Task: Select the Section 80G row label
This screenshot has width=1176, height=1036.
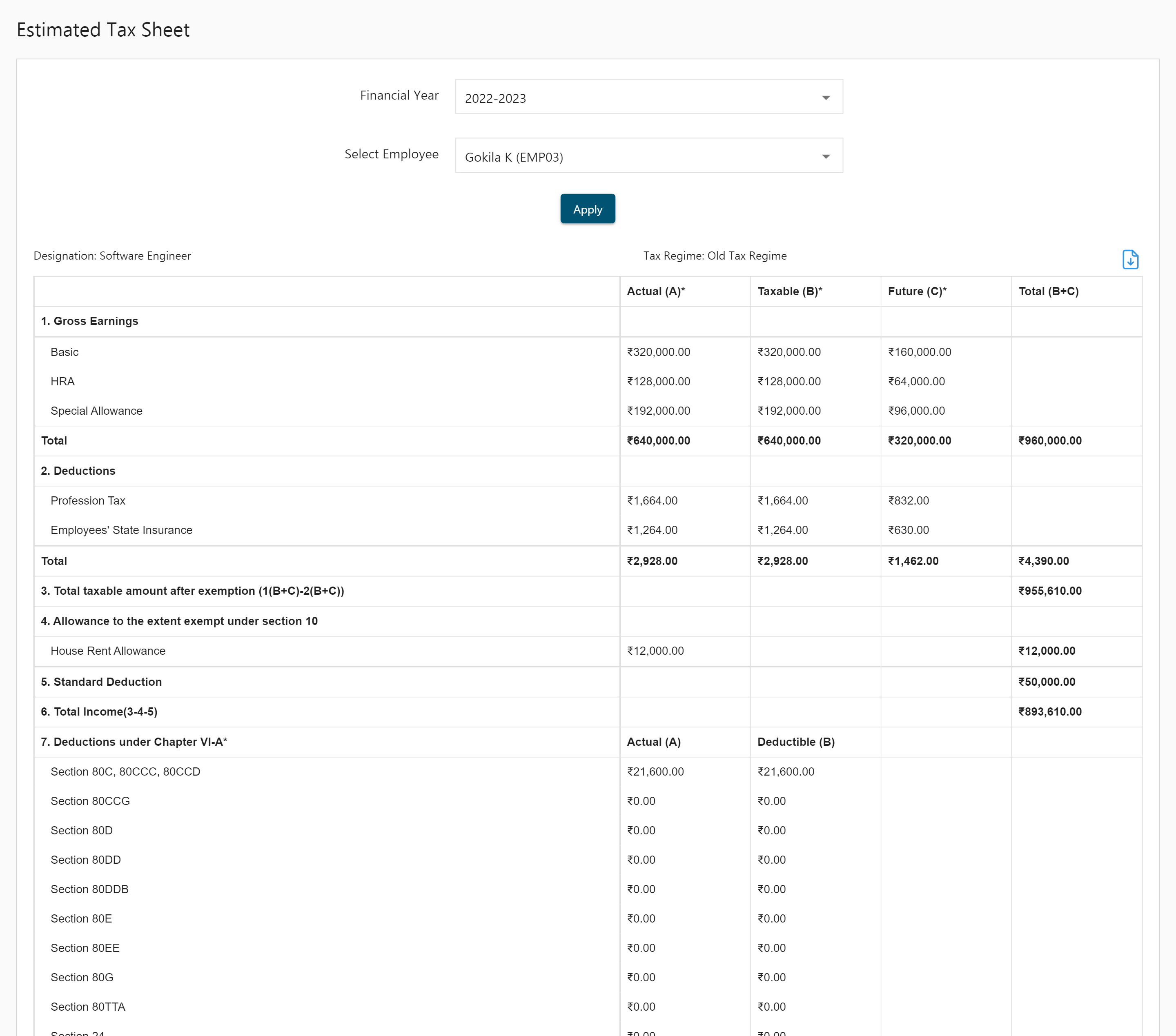Action: (x=82, y=977)
